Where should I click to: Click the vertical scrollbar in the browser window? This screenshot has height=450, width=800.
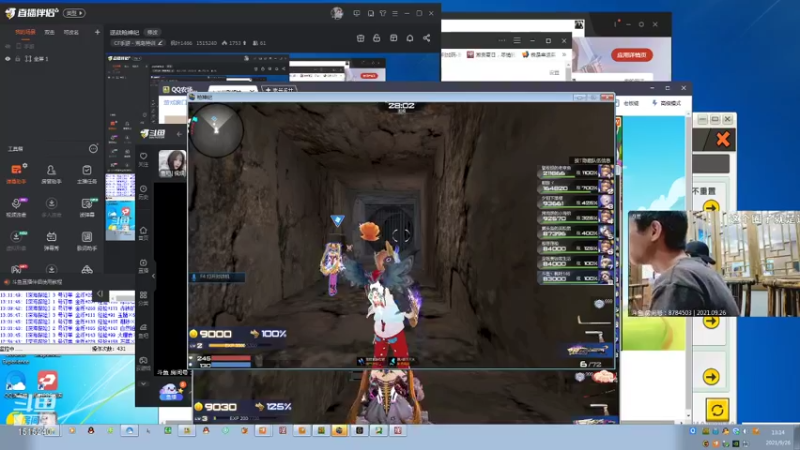(x=568, y=71)
